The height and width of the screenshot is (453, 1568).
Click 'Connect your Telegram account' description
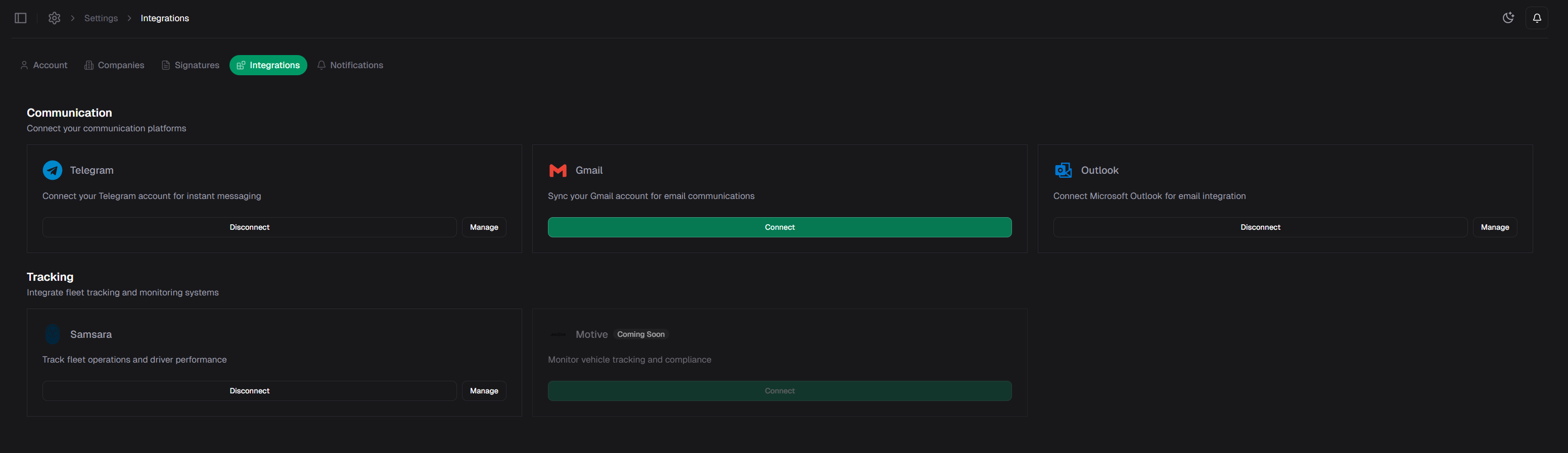[x=152, y=196]
